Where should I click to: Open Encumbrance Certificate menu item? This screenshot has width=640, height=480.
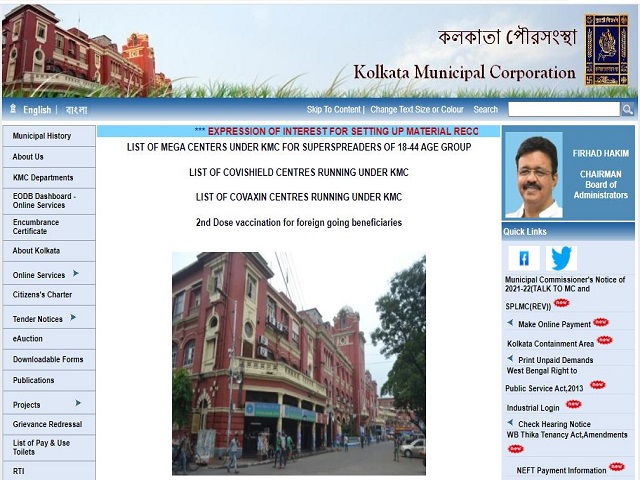pos(49,227)
